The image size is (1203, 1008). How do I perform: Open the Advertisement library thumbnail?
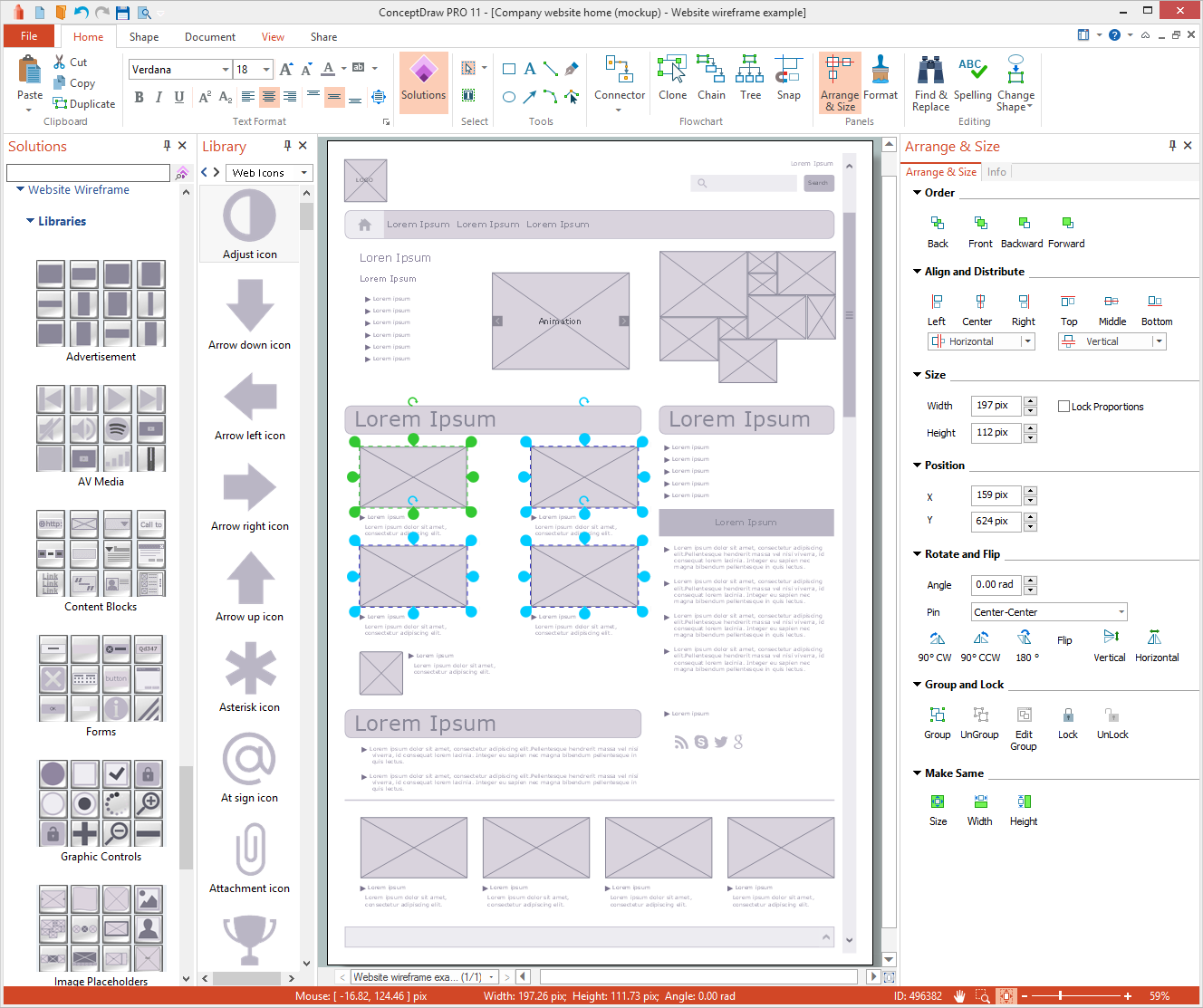tap(101, 302)
